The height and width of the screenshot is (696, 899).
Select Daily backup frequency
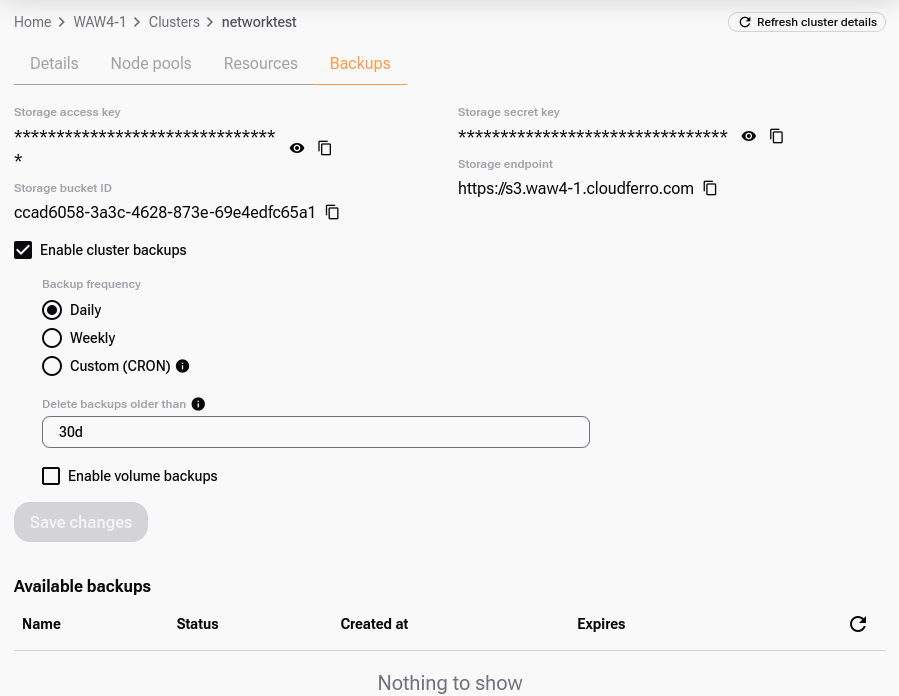pos(52,310)
